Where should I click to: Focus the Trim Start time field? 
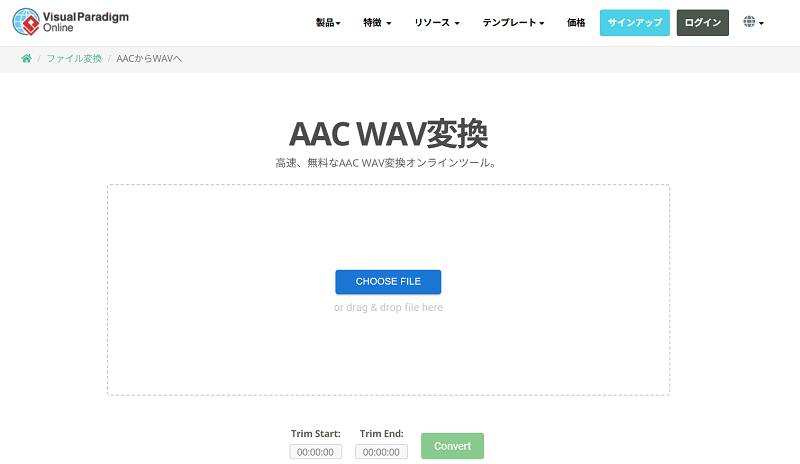[x=316, y=452]
